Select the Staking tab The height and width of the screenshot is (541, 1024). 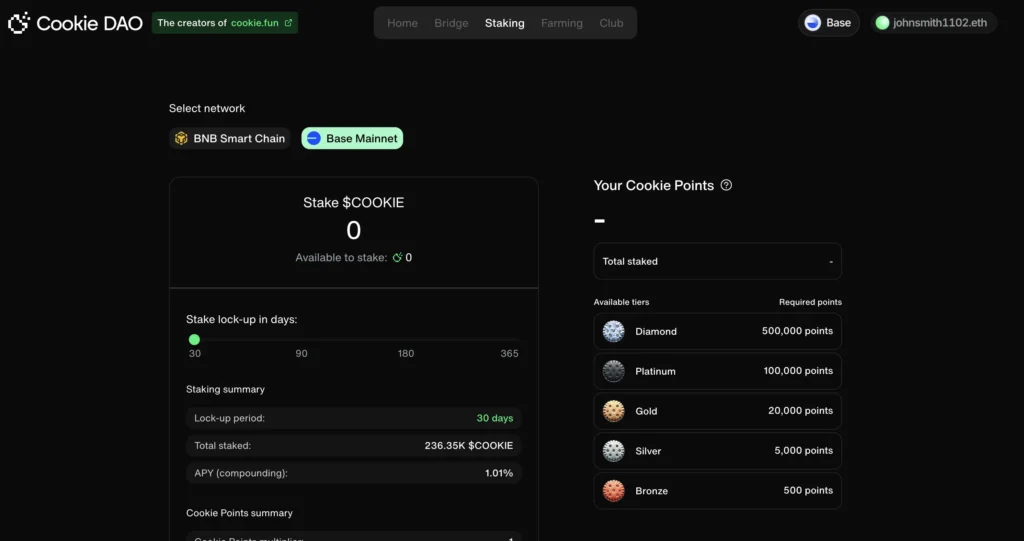504,23
